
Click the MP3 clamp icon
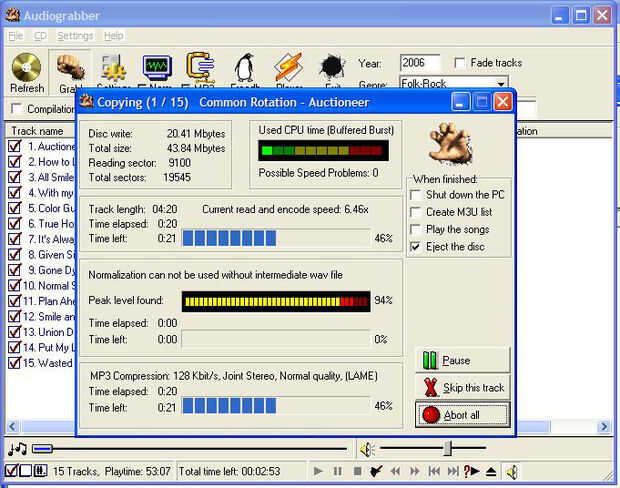(200, 66)
